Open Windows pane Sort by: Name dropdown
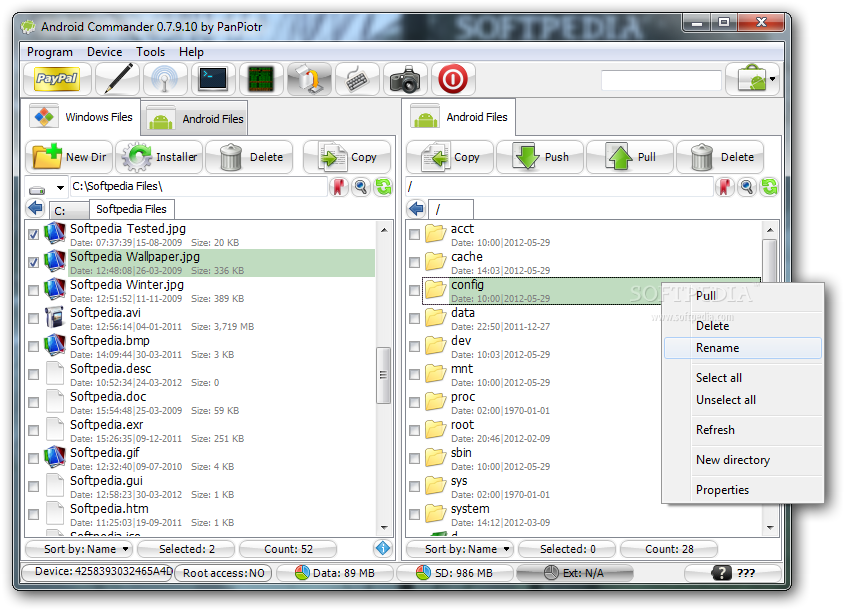 [79, 548]
